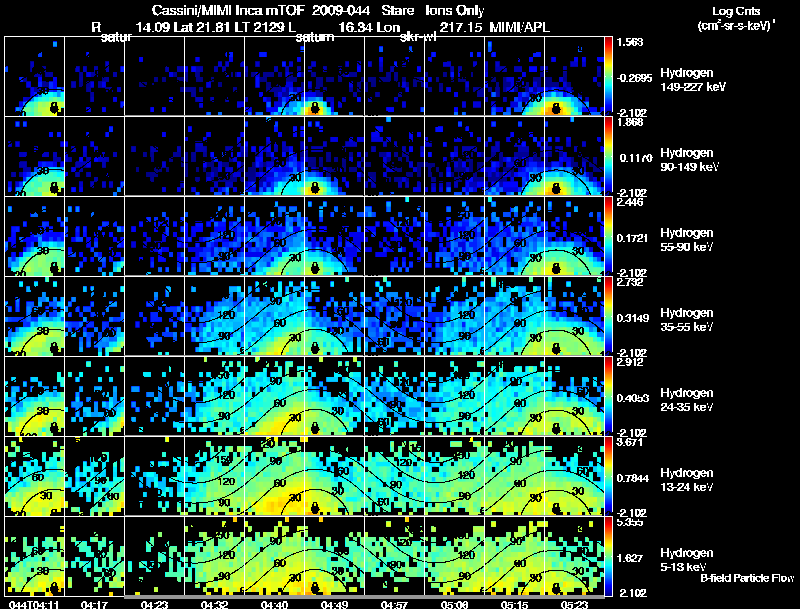Image resolution: width=800 pixels, height=609 pixels.
Task: Click the 'B-field Particle Flow' label
Action: point(747,578)
